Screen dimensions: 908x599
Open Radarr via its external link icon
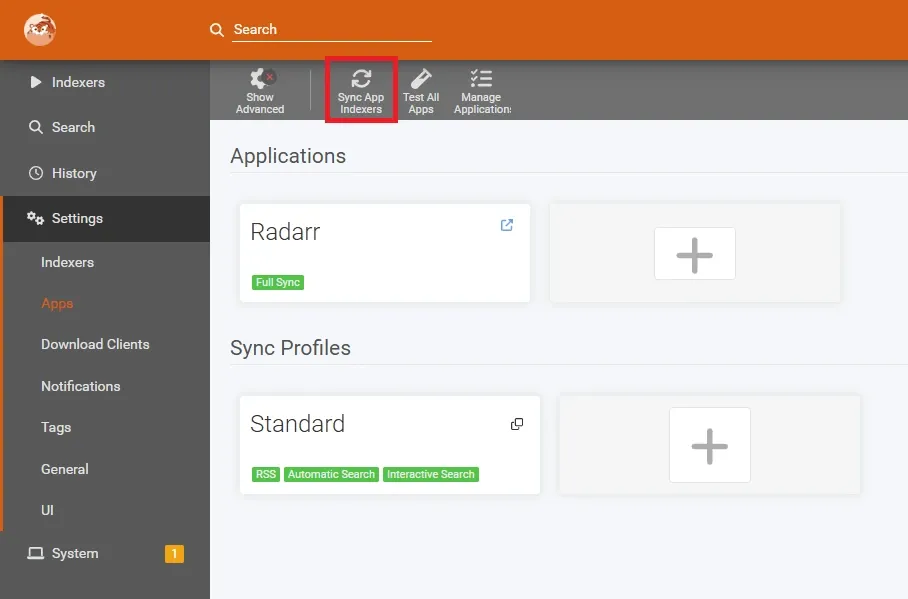pos(506,224)
